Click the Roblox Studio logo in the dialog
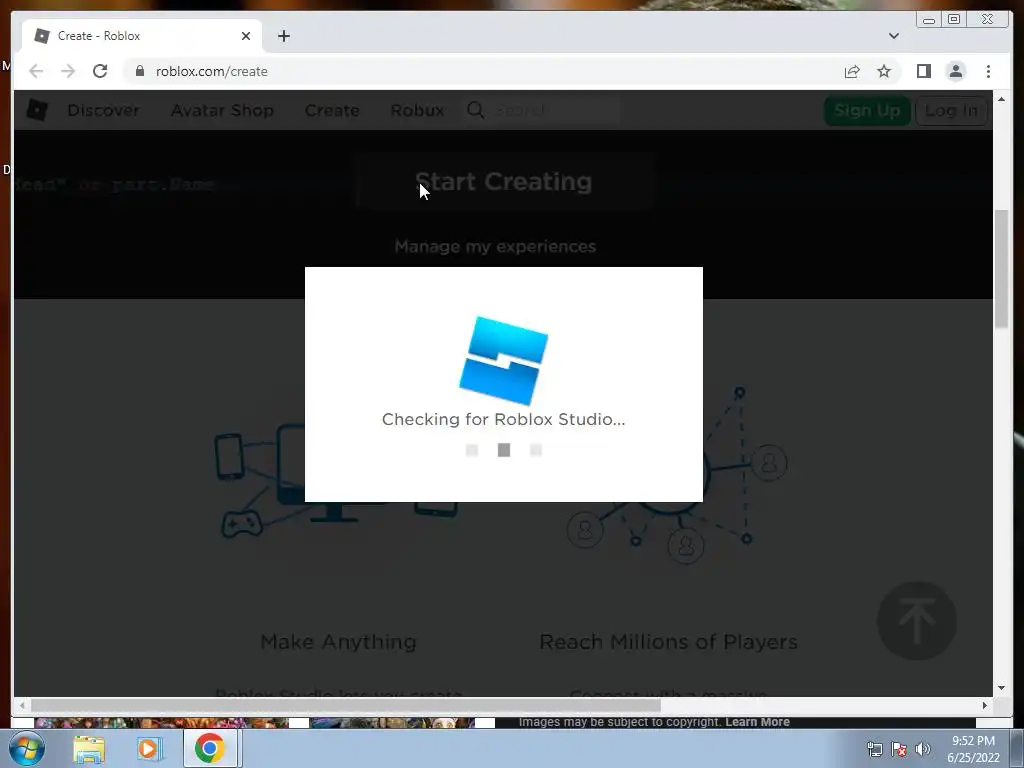 coord(504,360)
